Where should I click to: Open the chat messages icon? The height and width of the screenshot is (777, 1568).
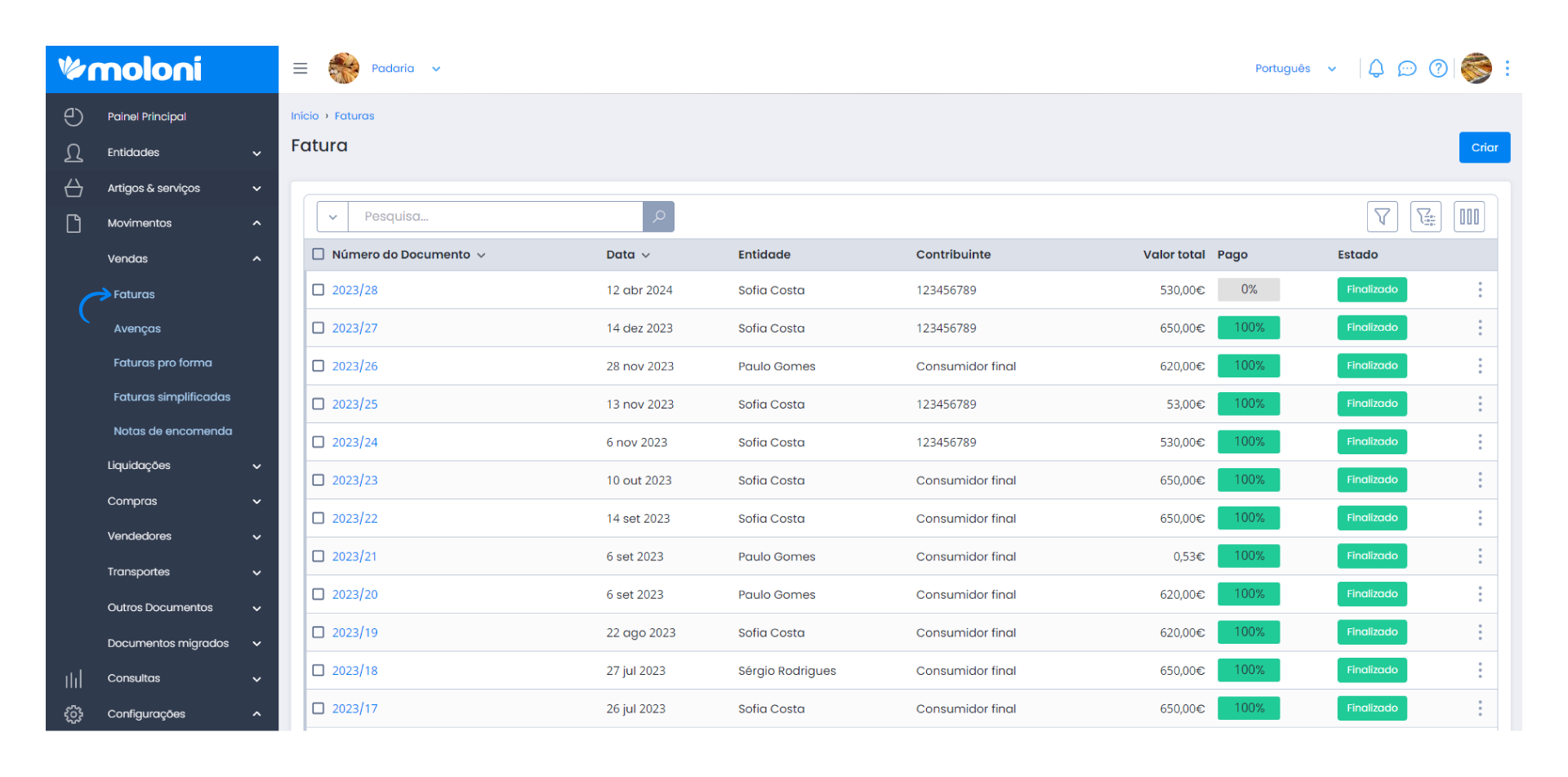tap(1407, 69)
